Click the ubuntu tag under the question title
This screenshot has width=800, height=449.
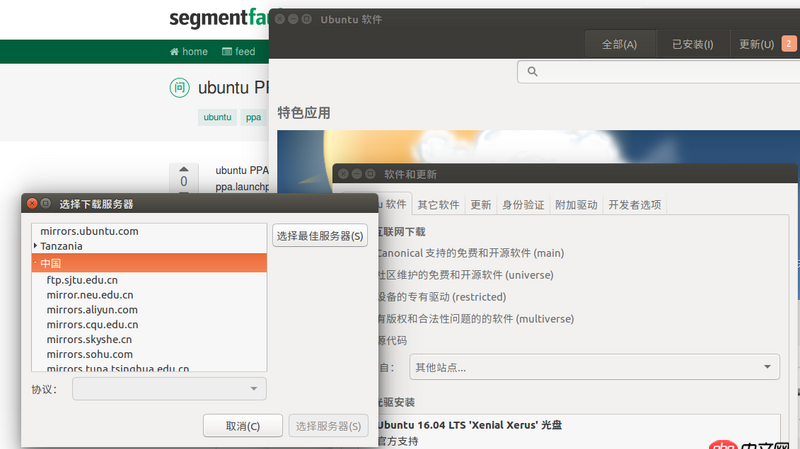point(217,117)
